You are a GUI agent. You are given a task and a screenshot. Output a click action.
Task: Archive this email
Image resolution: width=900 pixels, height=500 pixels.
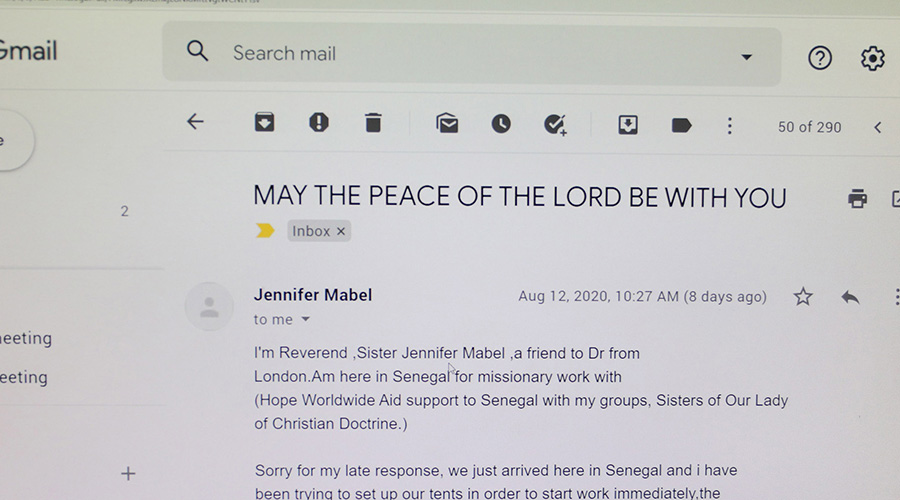pyautogui.click(x=265, y=122)
